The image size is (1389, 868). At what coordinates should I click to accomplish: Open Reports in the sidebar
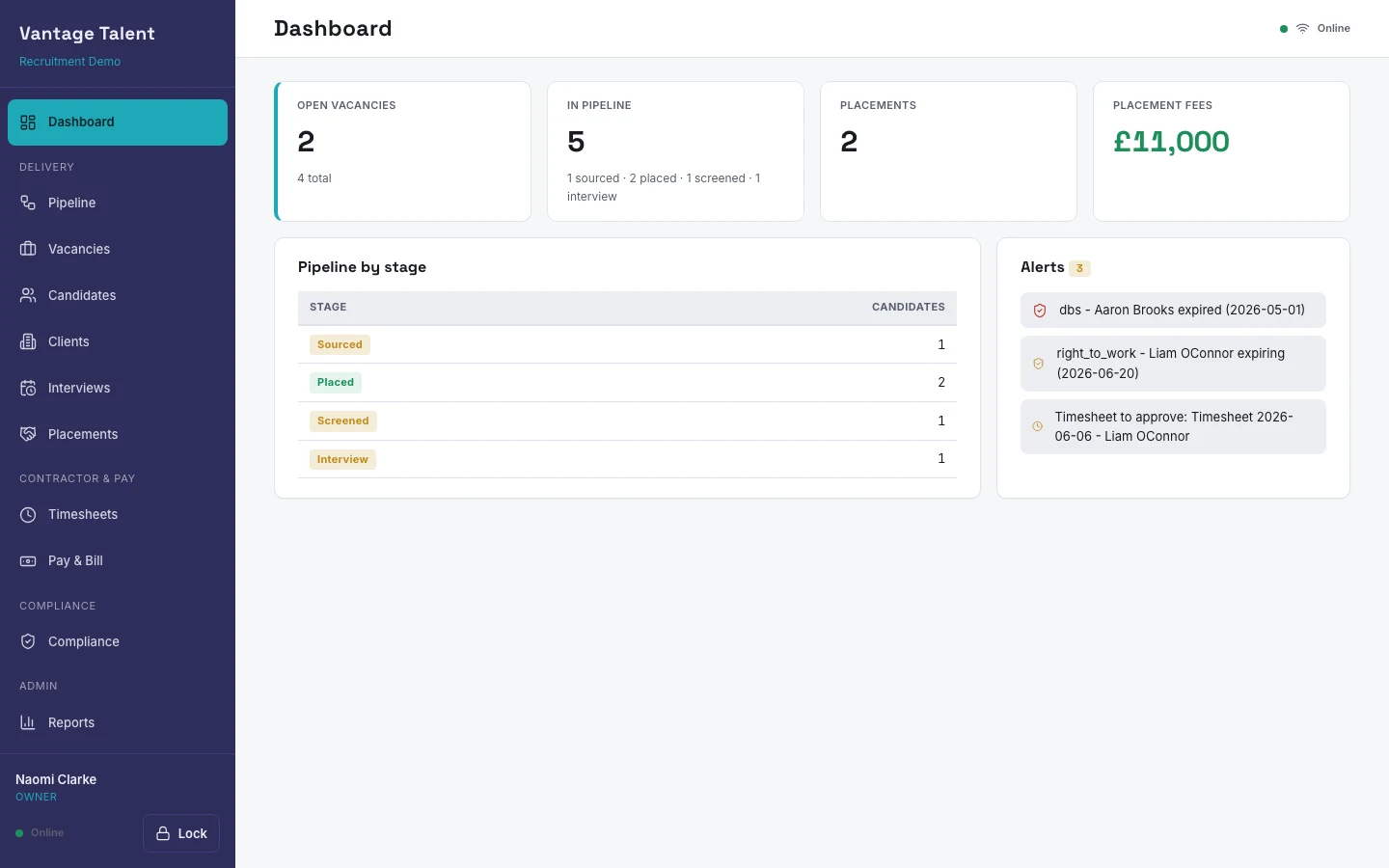[x=118, y=722]
